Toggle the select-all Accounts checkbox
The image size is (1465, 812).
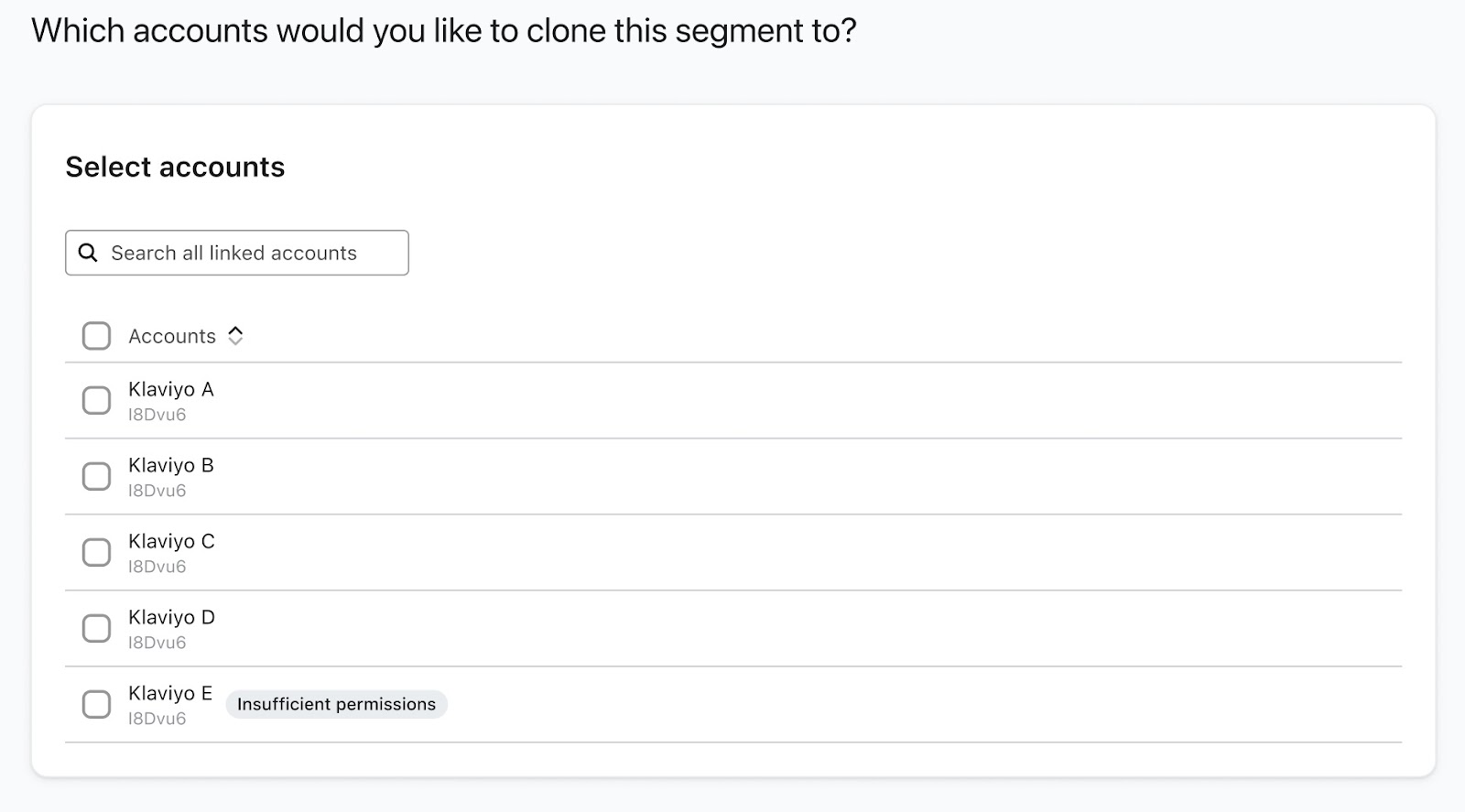96,336
